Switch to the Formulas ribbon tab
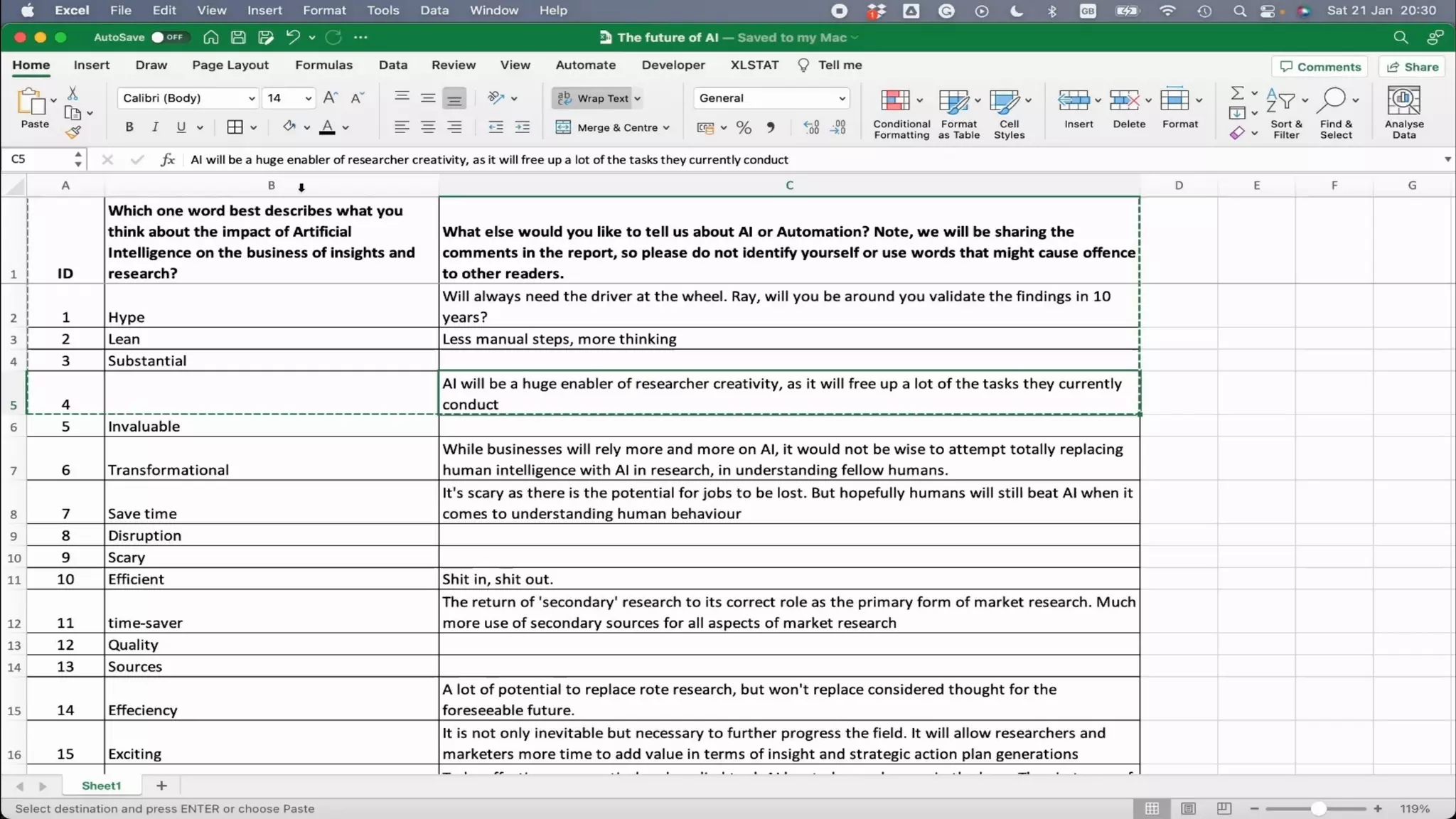 point(323,65)
